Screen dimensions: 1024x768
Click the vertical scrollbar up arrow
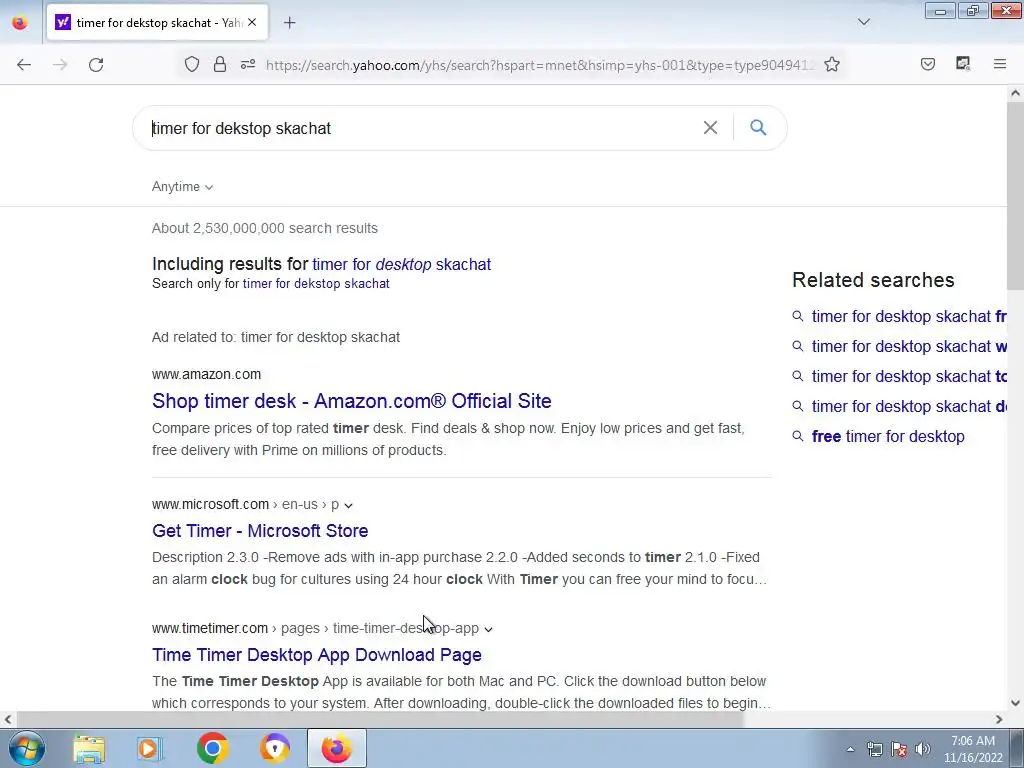point(1016,93)
